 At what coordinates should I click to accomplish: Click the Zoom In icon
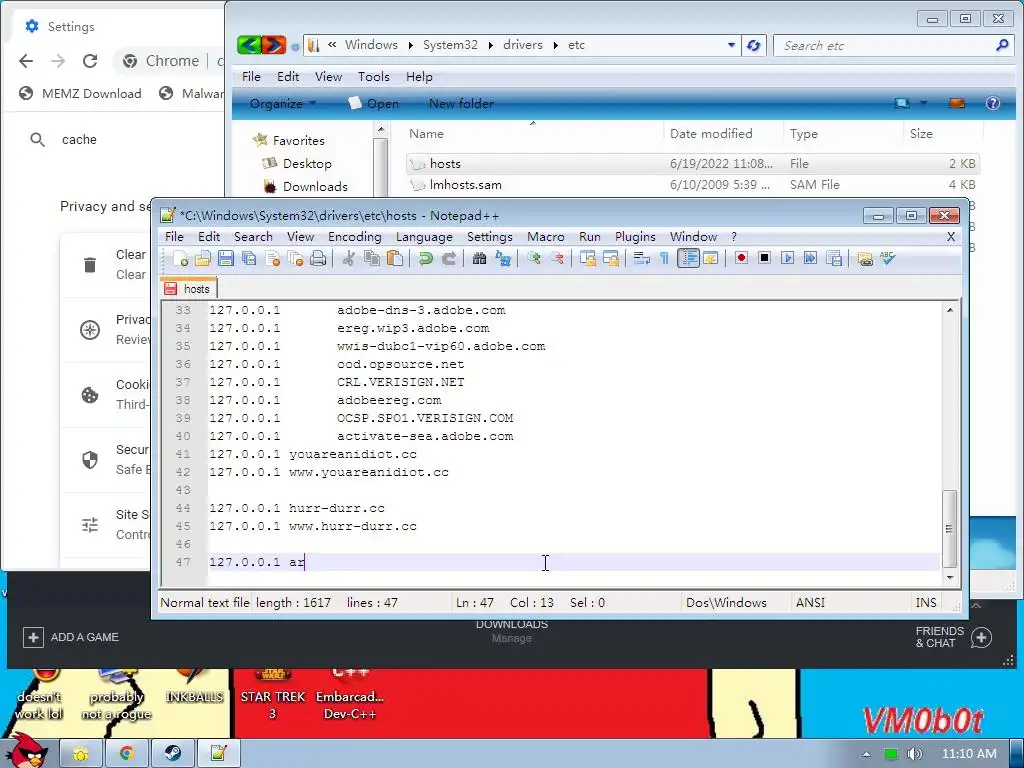click(534, 259)
